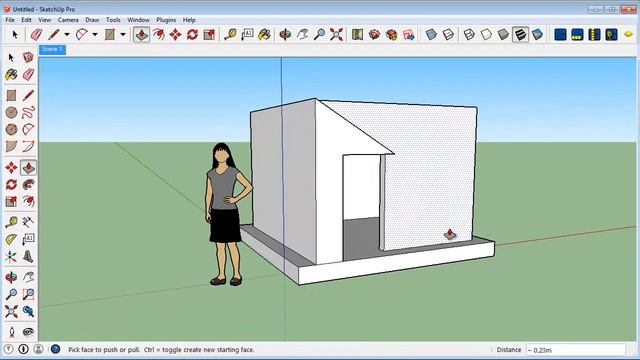Image resolution: width=640 pixels, height=360 pixels.
Task: Toggle the active Push/Pull tool in top toolbar
Action: [x=141, y=35]
